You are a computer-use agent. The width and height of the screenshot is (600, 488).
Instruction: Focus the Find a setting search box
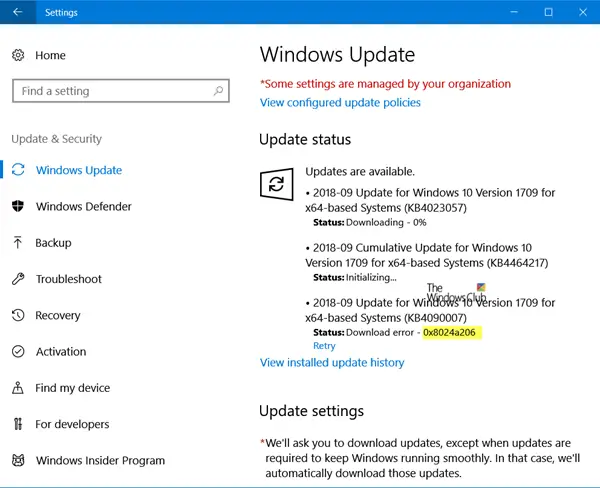pos(121,91)
